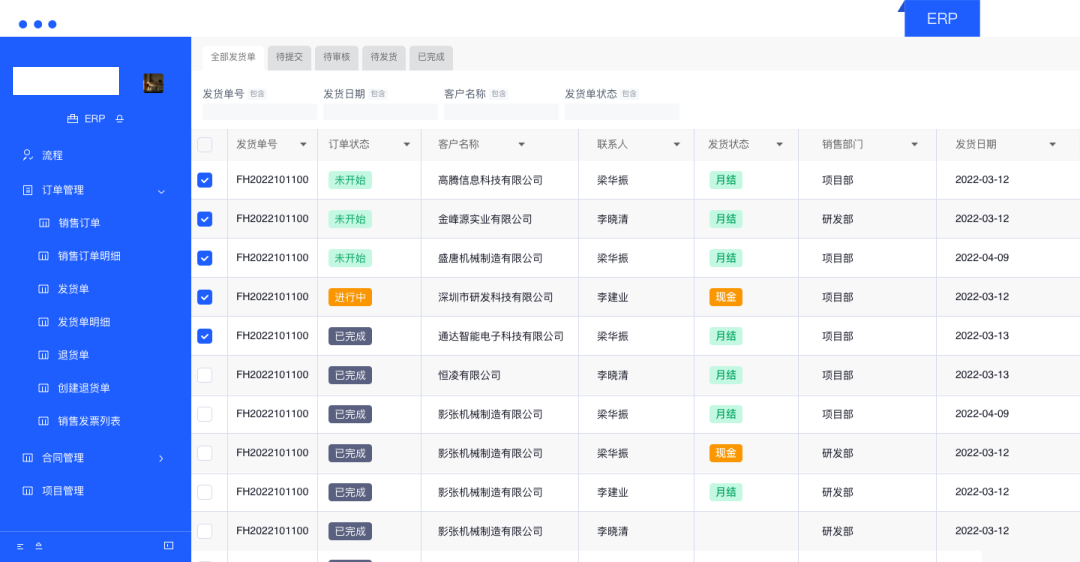
Task: Click the 订单管理 document icon
Action: click(x=28, y=190)
